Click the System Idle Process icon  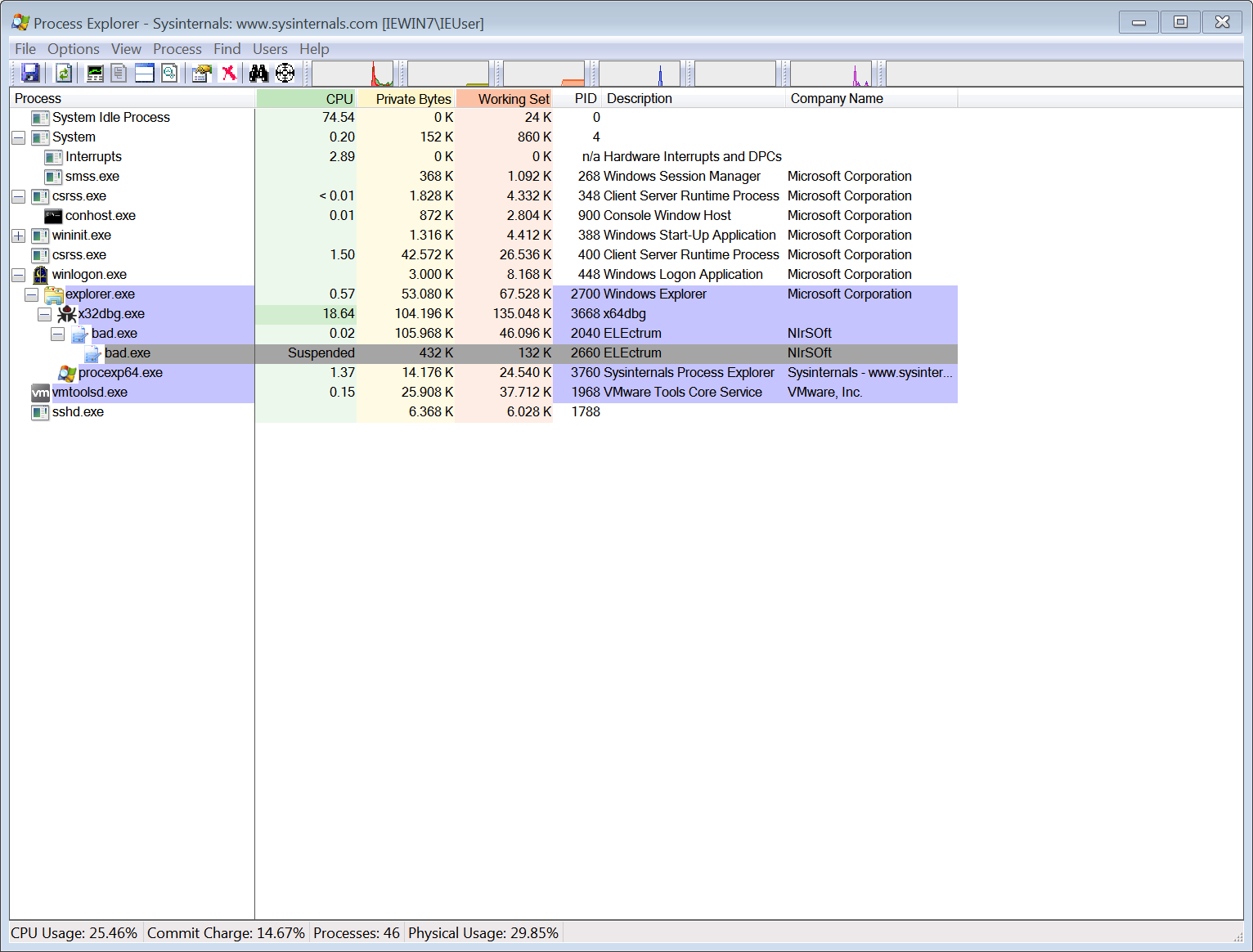(x=40, y=118)
